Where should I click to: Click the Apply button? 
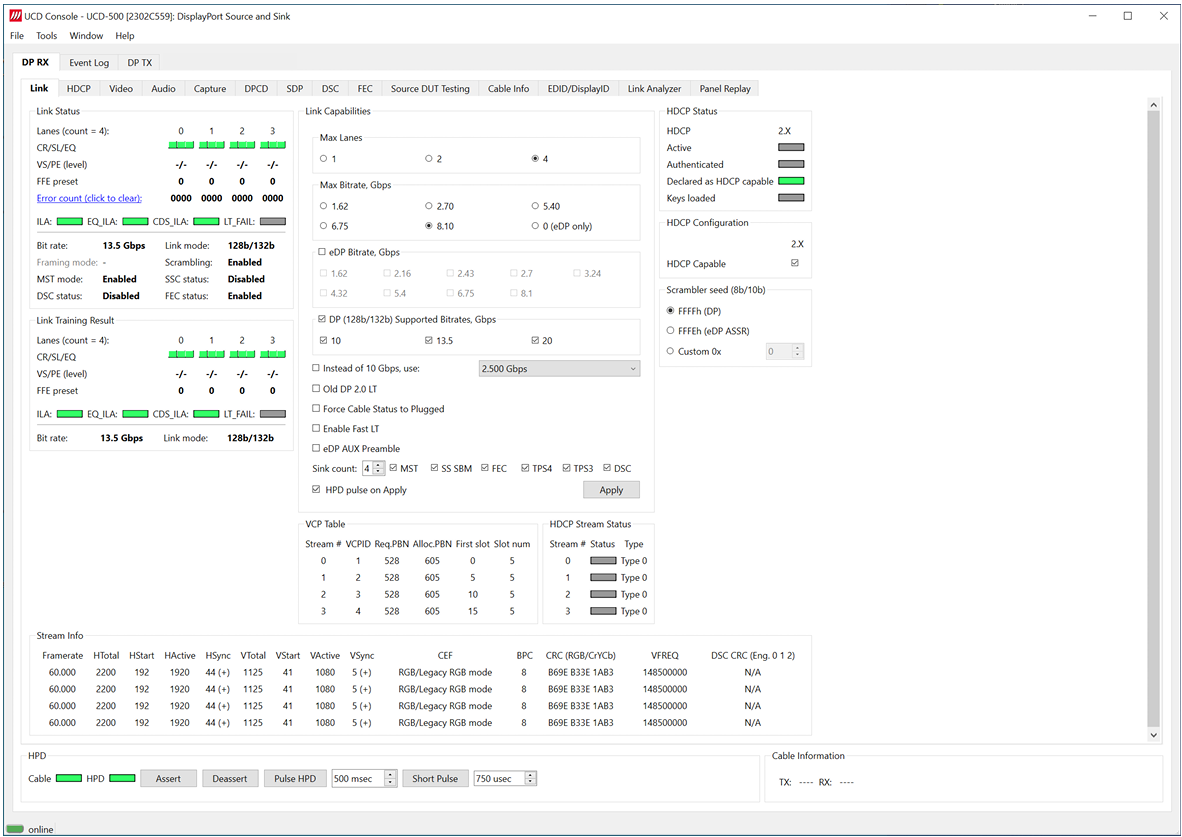pyautogui.click(x=611, y=489)
